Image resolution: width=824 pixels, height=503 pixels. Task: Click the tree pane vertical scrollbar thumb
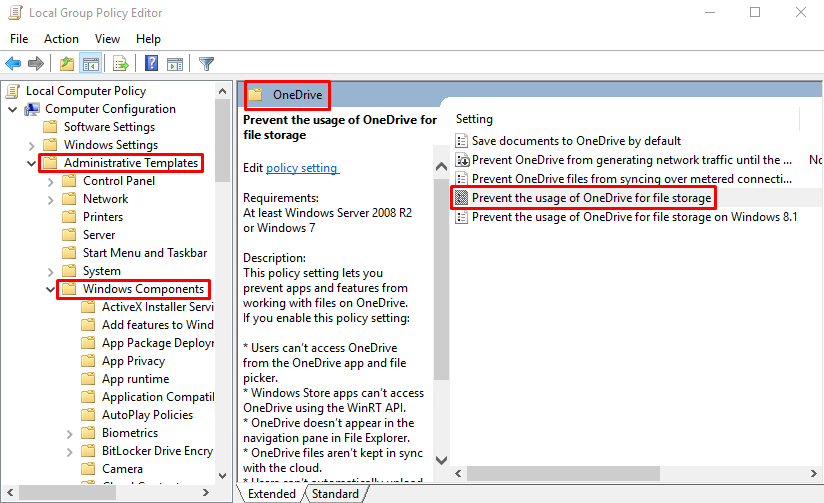click(x=222, y=140)
